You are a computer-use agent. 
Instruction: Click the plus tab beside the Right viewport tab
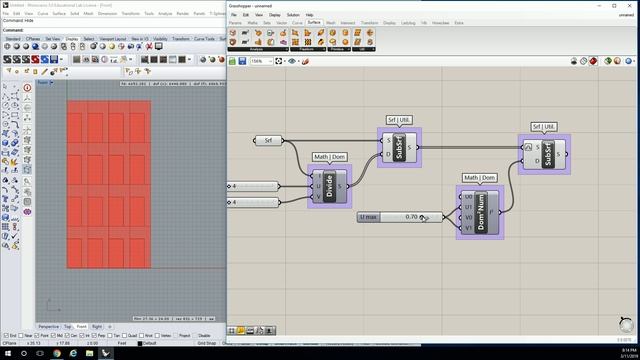(109, 327)
